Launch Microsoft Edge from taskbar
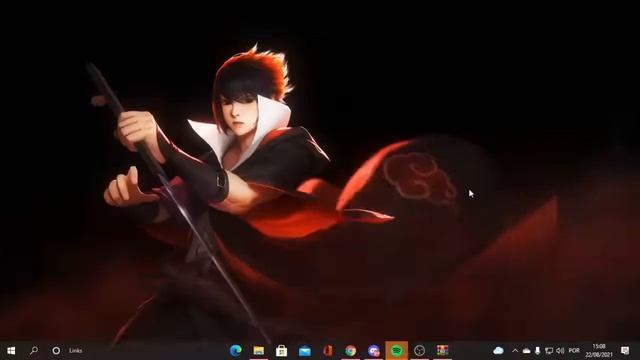 (236, 350)
